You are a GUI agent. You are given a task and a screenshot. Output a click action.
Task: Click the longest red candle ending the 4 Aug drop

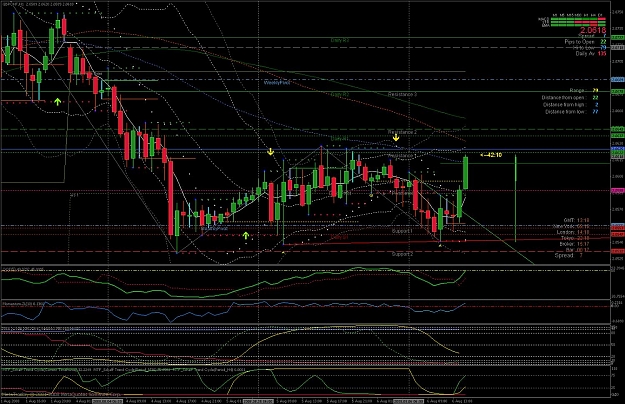click(171, 198)
